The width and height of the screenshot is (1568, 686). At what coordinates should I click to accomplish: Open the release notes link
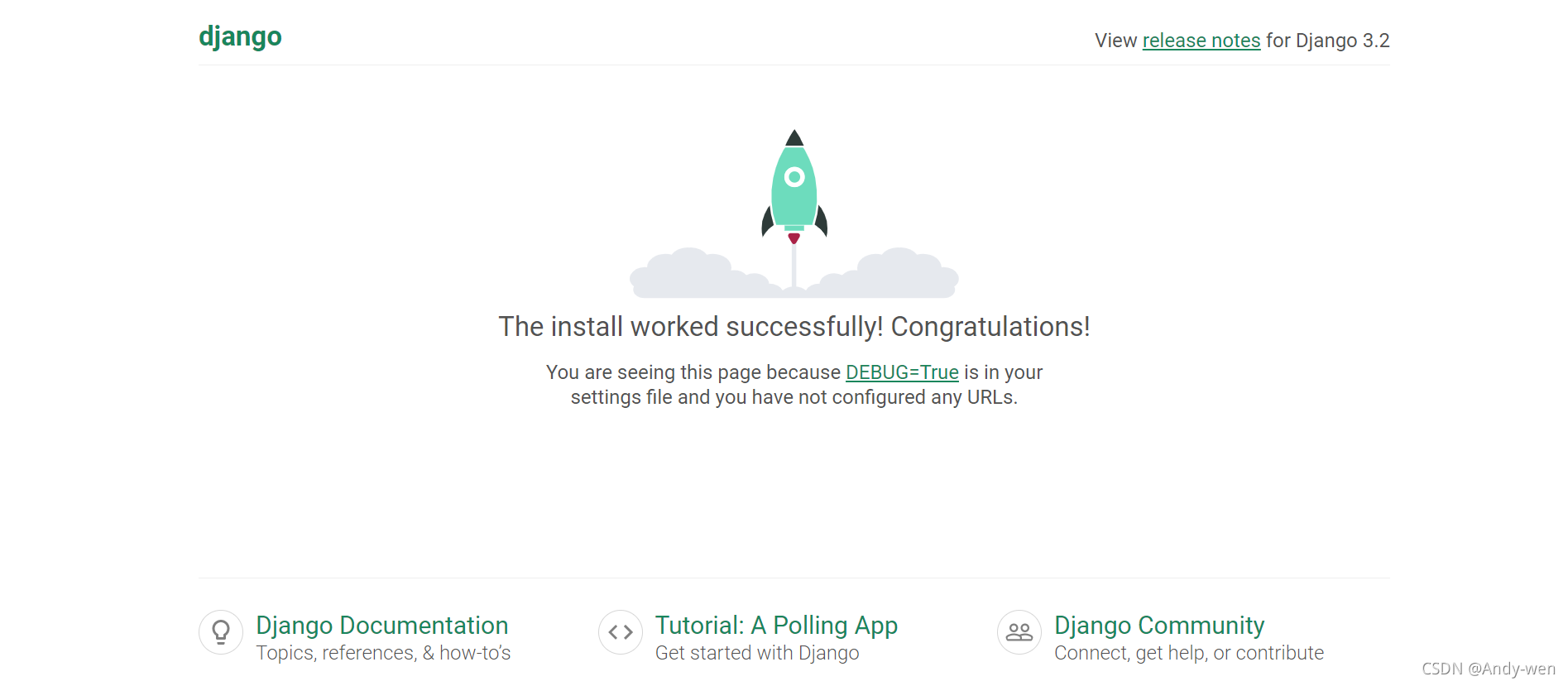click(x=1201, y=41)
